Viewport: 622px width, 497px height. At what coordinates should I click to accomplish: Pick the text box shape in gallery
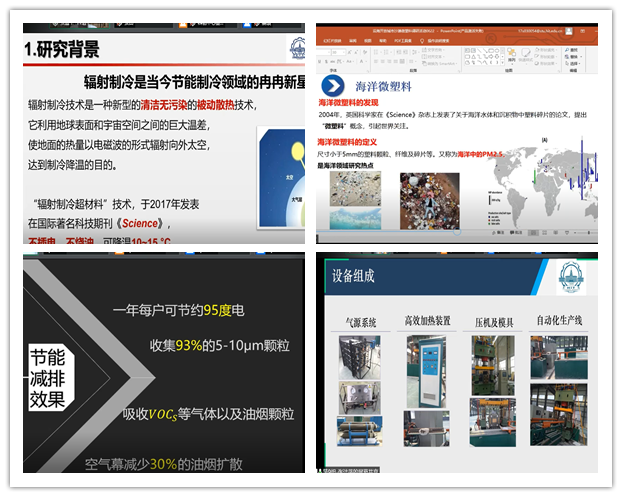tap(467, 51)
